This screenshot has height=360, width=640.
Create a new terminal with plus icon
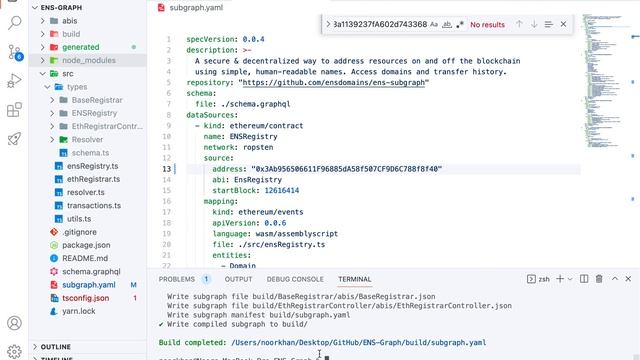pos(560,279)
